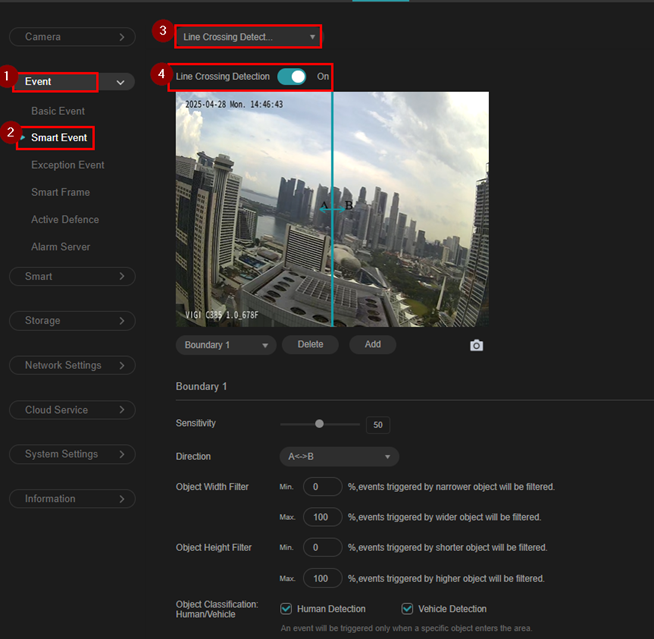Click the camera snapshot icon below preview

coord(476,345)
